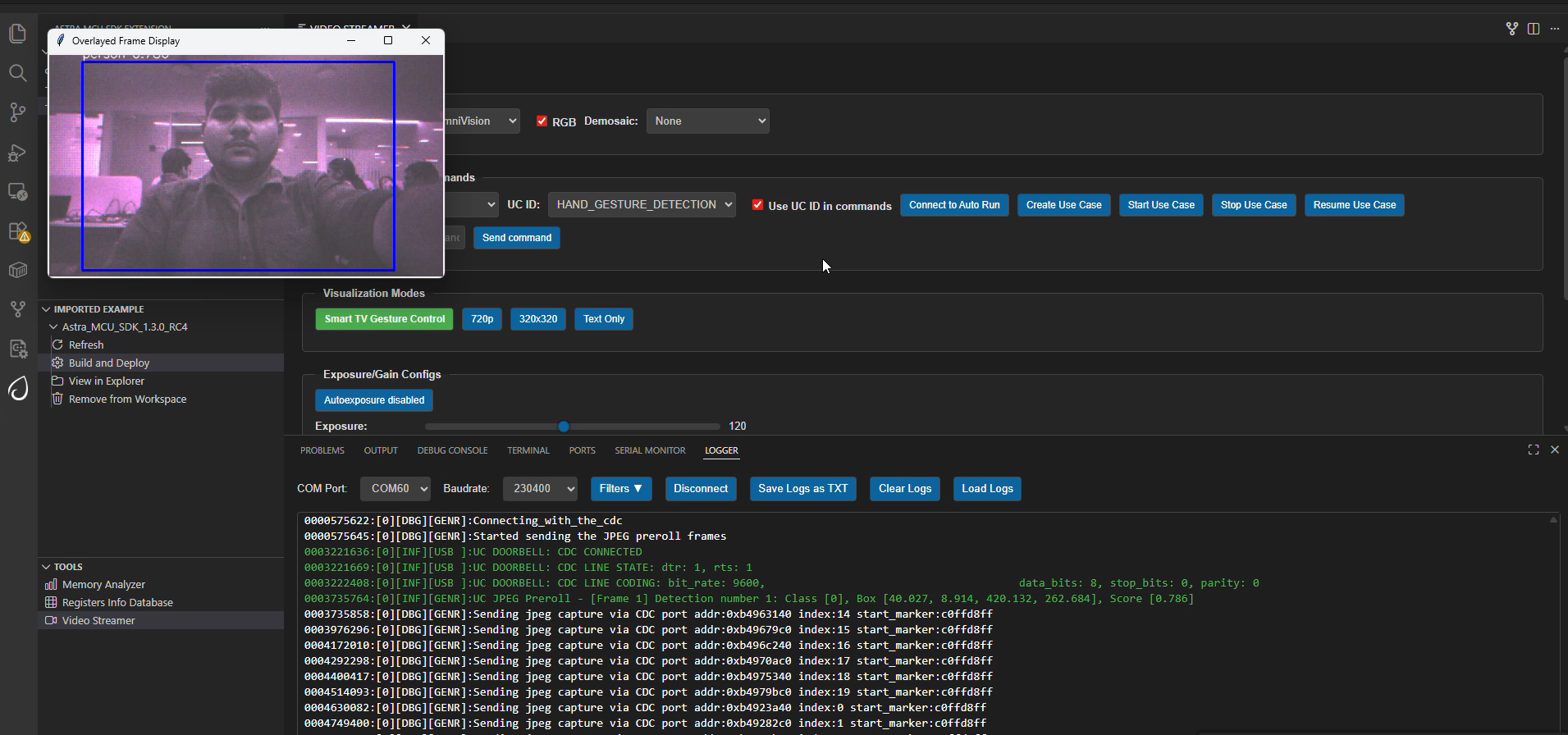1568x735 pixels.
Task: Maximize the Overlayed Frame Display window
Action: click(x=388, y=40)
